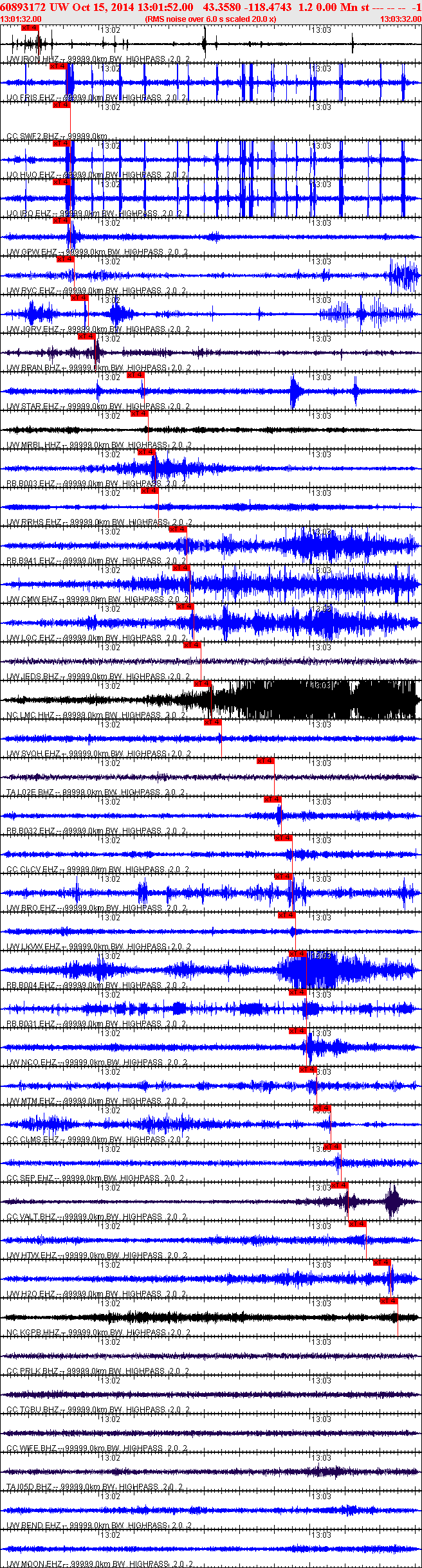Click the pick marker on NC KCPB trace
The height and width of the screenshot is (1568, 422).
coord(389,1301)
